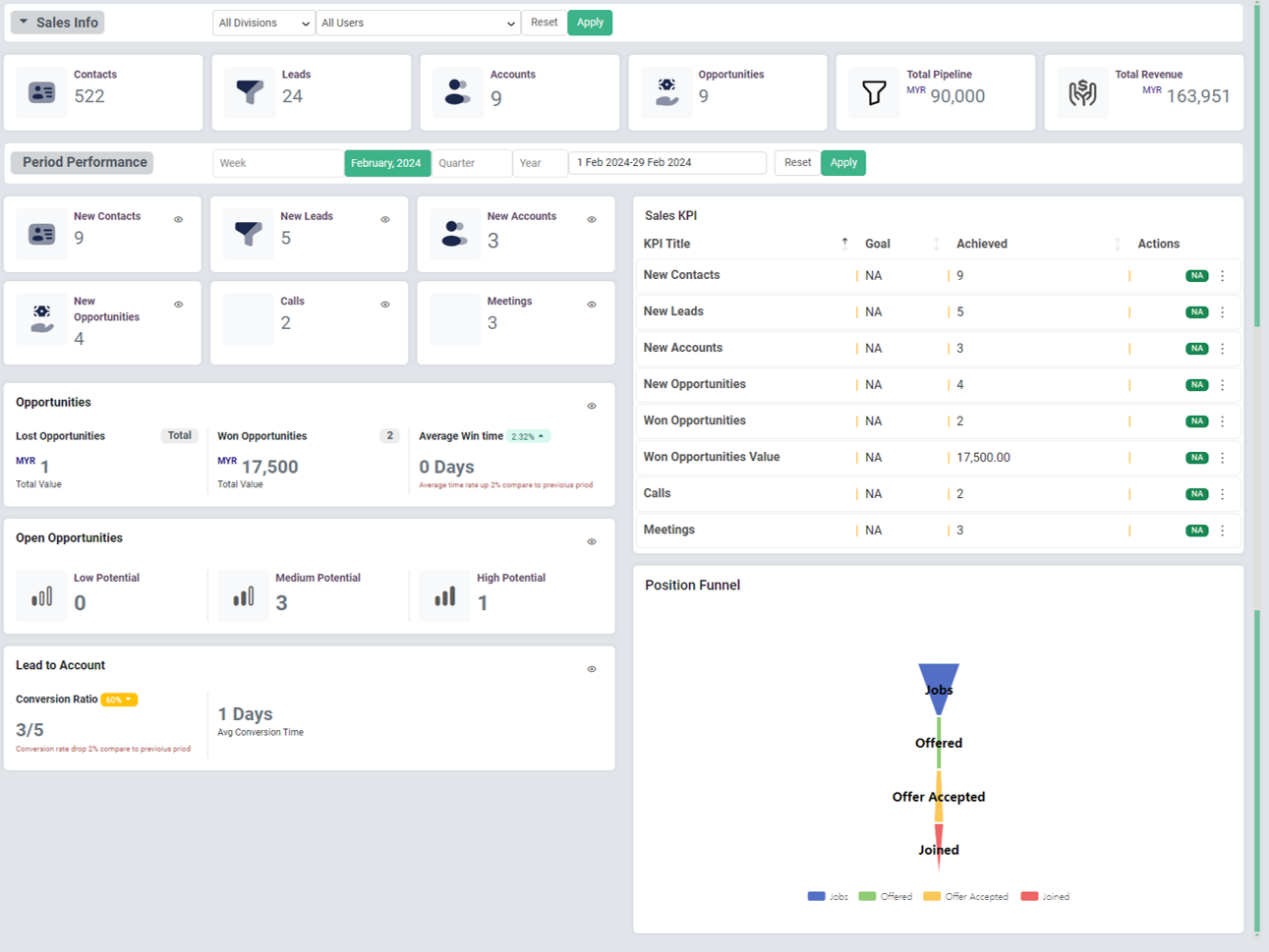Select the Quarter period tab
The height and width of the screenshot is (952, 1269).
pos(472,163)
